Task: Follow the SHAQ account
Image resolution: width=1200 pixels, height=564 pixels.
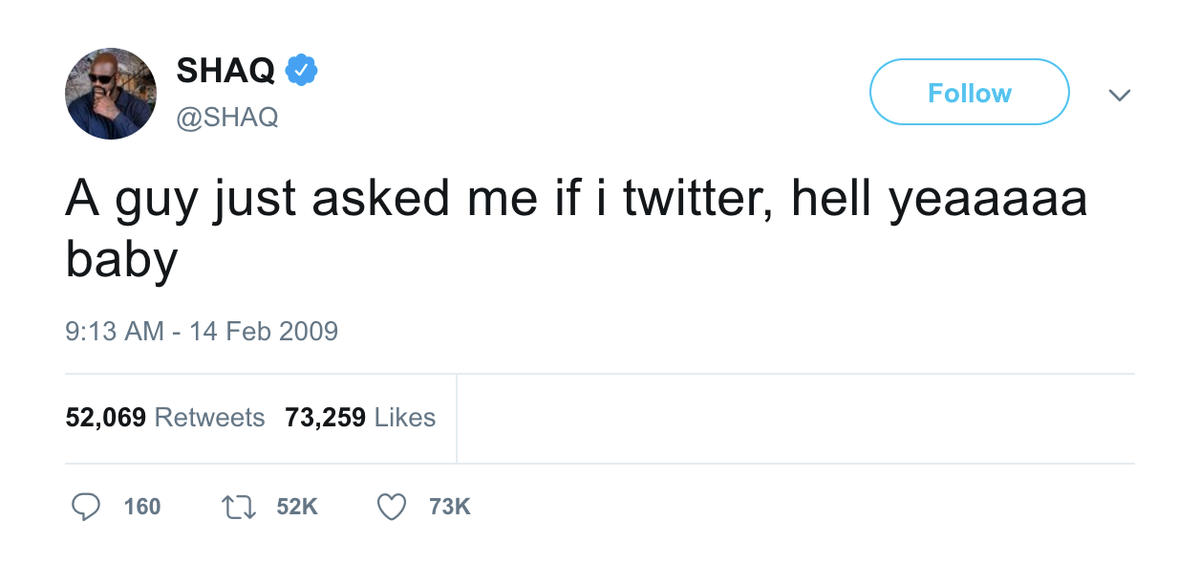Action: [969, 93]
